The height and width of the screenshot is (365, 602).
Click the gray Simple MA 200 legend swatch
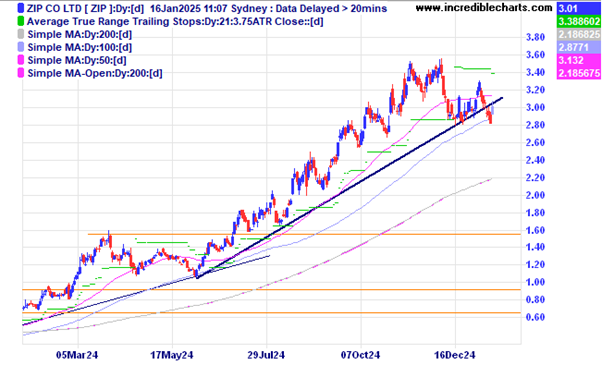pos(21,34)
